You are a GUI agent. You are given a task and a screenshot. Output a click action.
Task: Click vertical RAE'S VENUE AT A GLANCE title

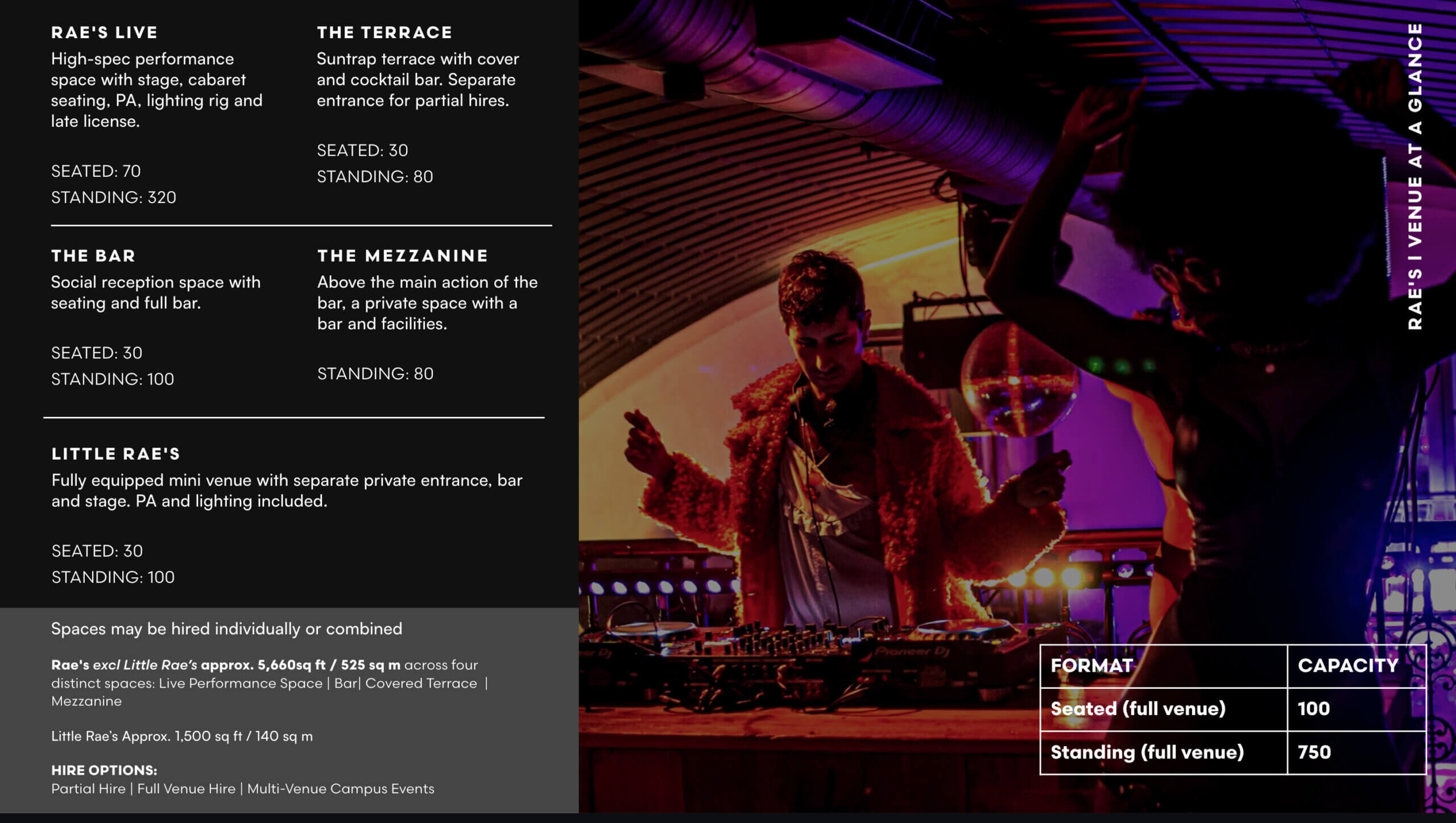(1415, 176)
